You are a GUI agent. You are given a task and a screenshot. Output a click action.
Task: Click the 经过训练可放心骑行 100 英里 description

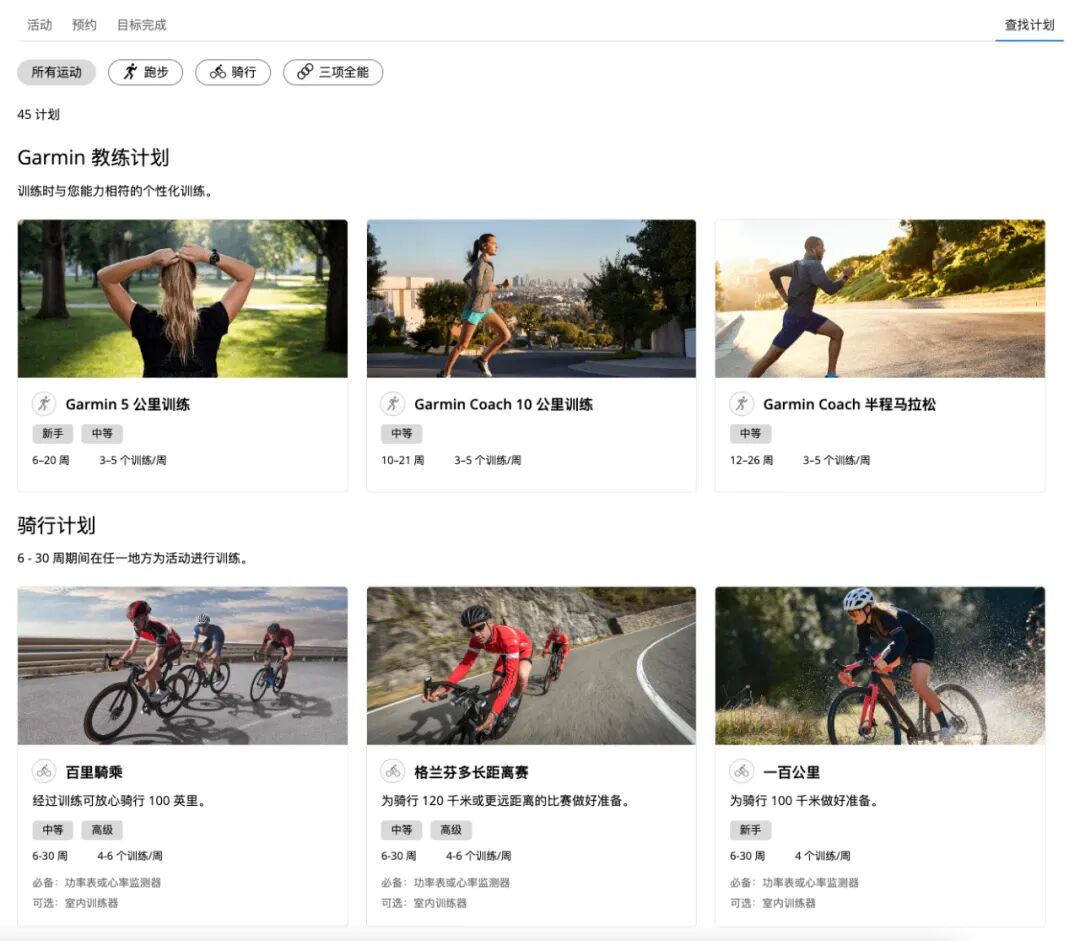(x=119, y=800)
